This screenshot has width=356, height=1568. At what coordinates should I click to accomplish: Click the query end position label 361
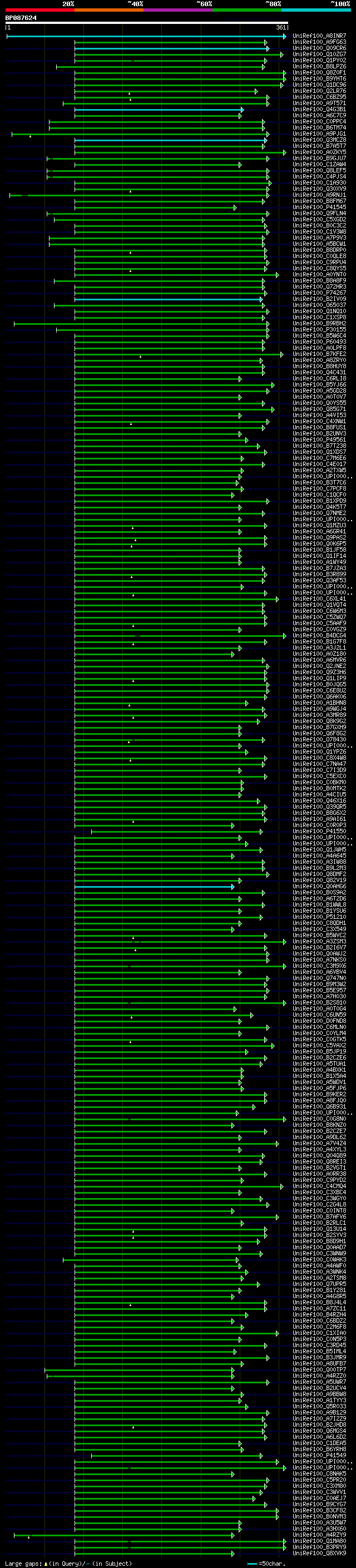coord(280,27)
